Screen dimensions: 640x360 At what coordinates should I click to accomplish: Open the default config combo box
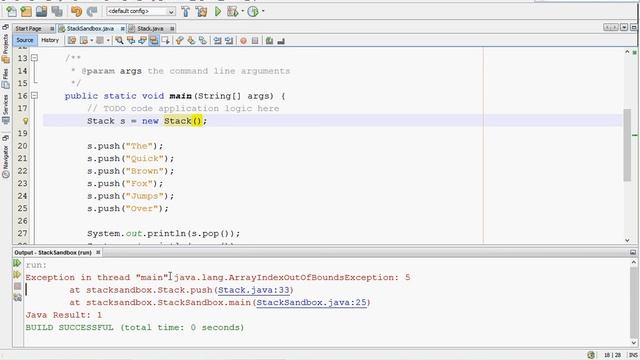point(141,11)
